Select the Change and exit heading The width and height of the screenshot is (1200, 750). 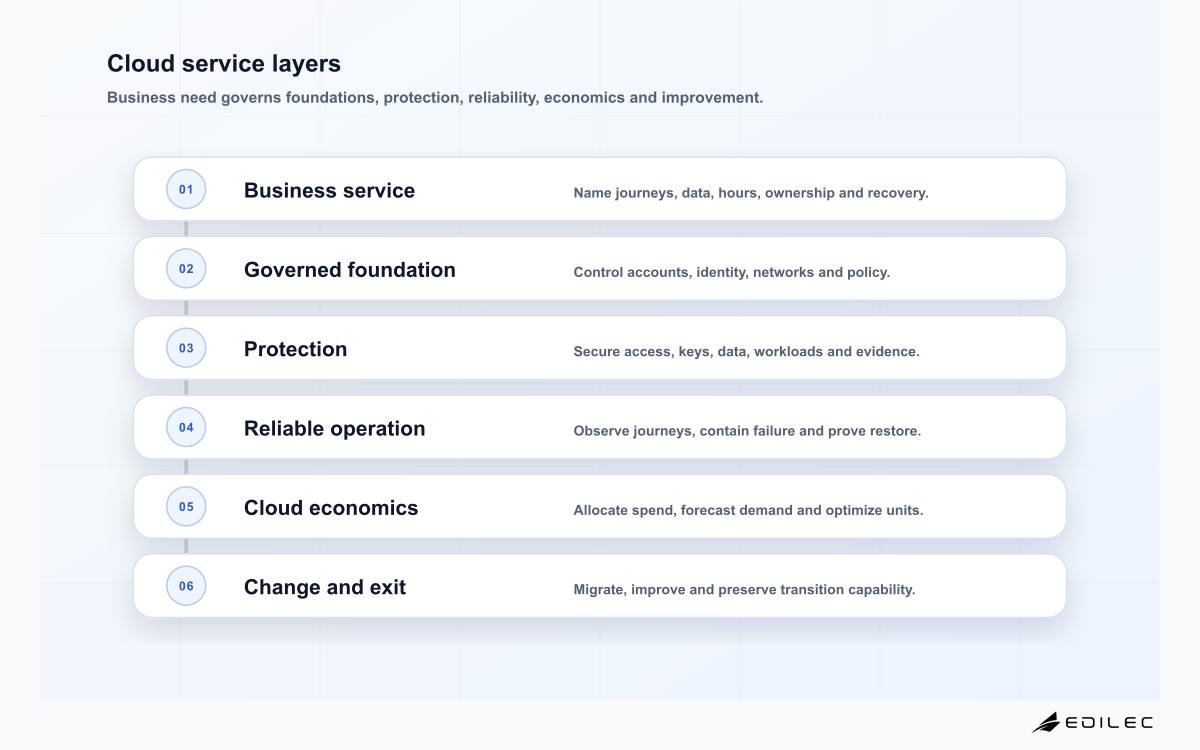click(x=325, y=587)
